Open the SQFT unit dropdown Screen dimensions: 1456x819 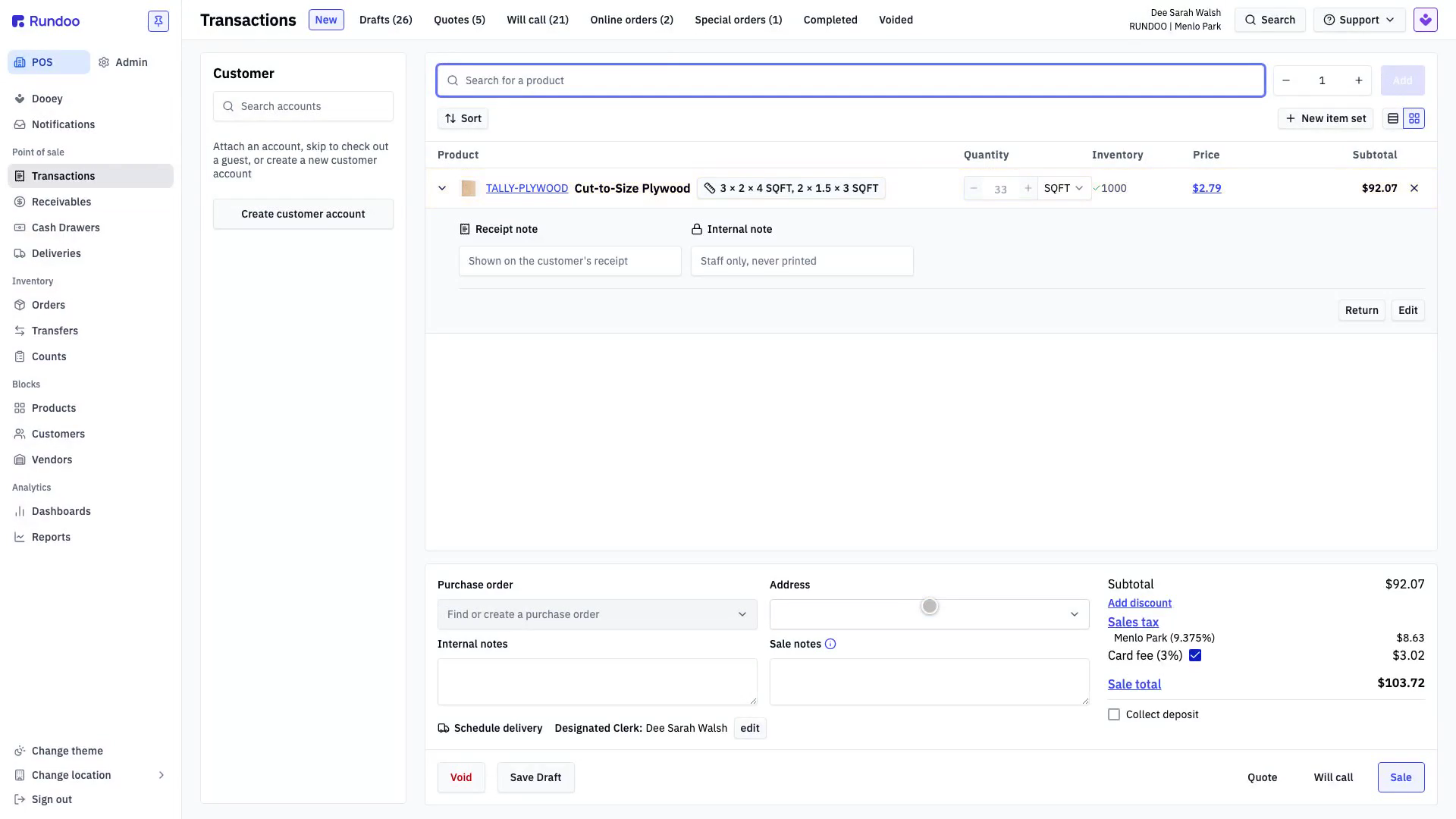(1064, 188)
